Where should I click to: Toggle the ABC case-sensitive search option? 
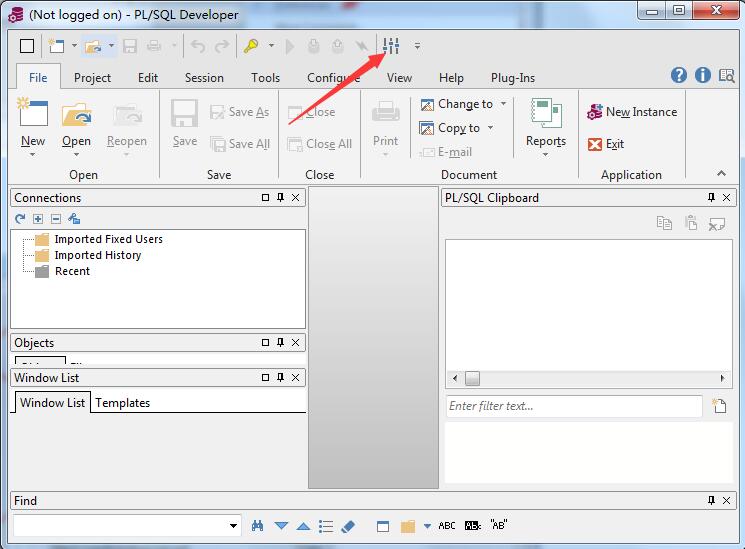446,526
